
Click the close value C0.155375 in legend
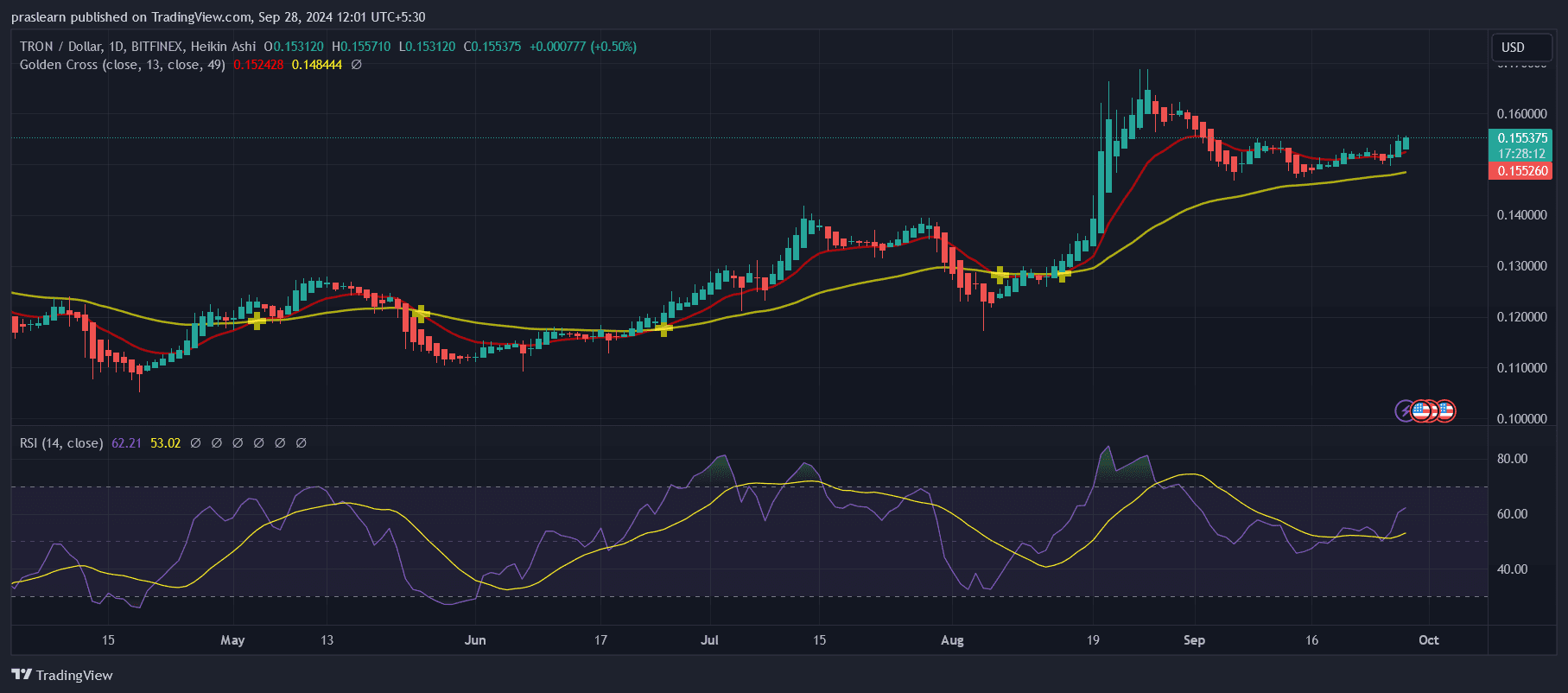point(492,47)
